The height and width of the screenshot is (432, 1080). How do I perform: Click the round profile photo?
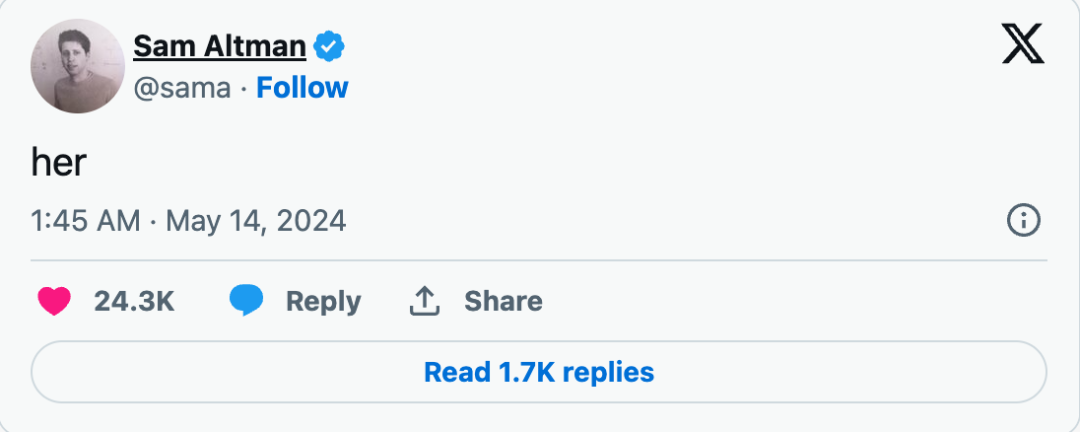pos(76,67)
